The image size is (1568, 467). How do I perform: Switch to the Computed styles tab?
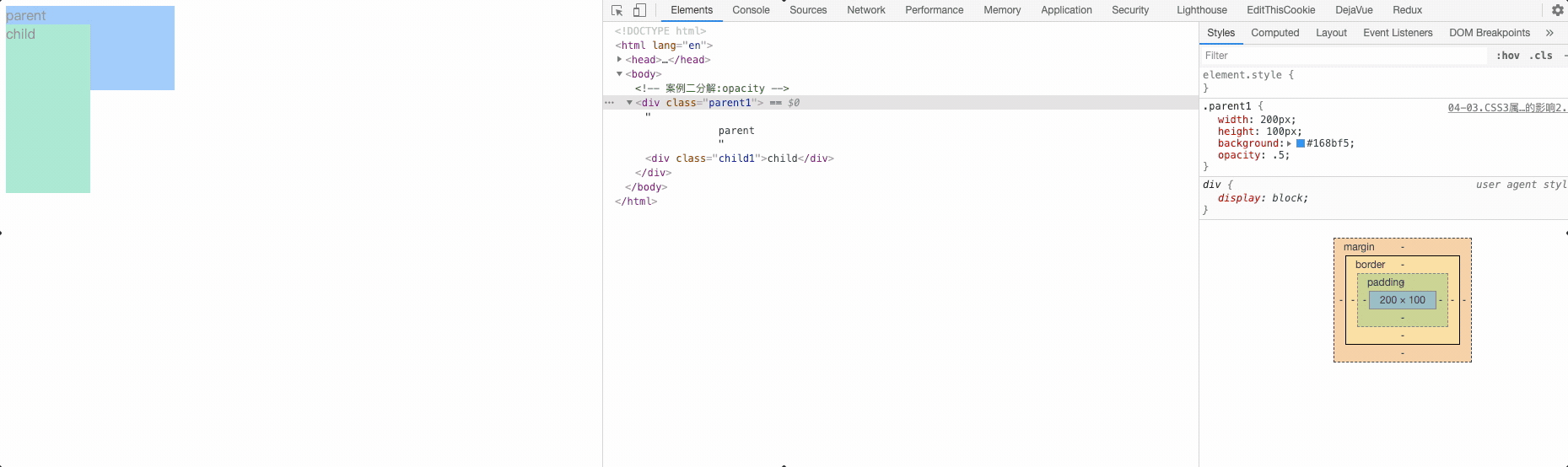pyautogui.click(x=1274, y=33)
